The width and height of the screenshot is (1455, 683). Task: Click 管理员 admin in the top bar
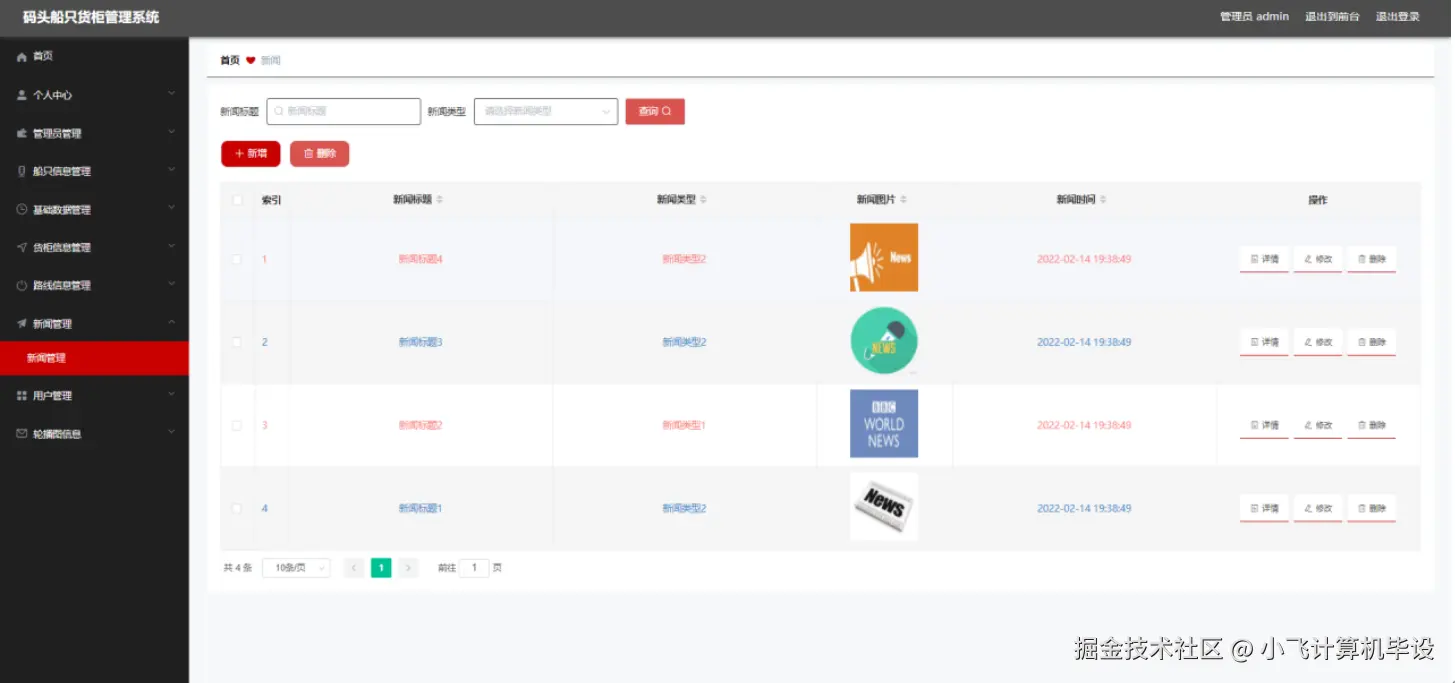coord(1254,17)
